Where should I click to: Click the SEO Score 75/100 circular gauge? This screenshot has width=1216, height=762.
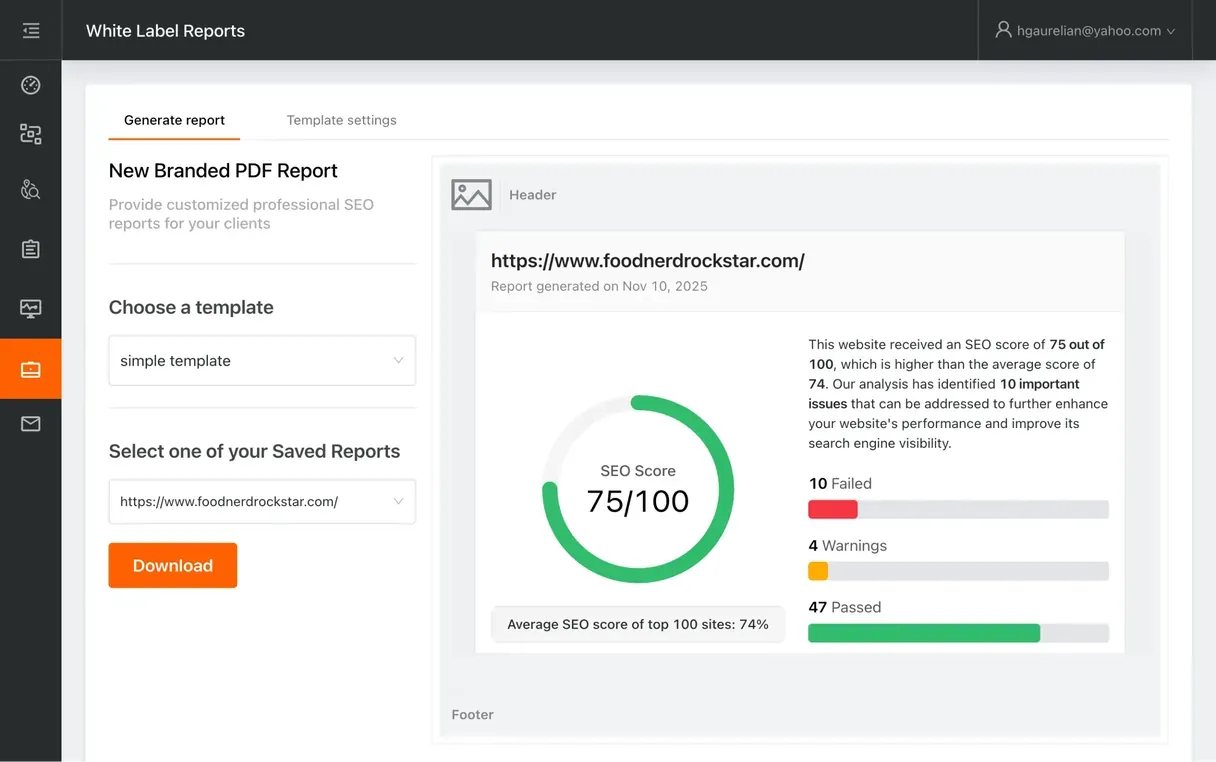click(638, 488)
